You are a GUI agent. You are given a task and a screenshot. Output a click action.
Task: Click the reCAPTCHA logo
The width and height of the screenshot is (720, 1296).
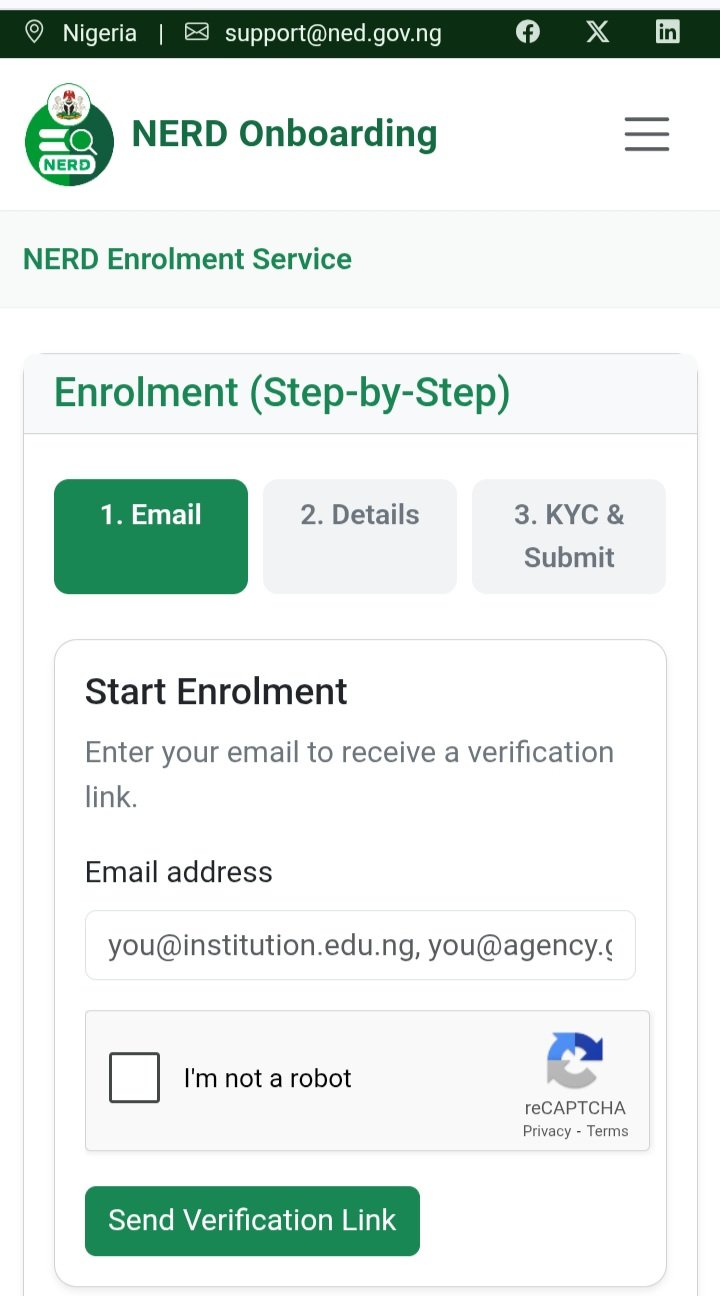tap(575, 1060)
